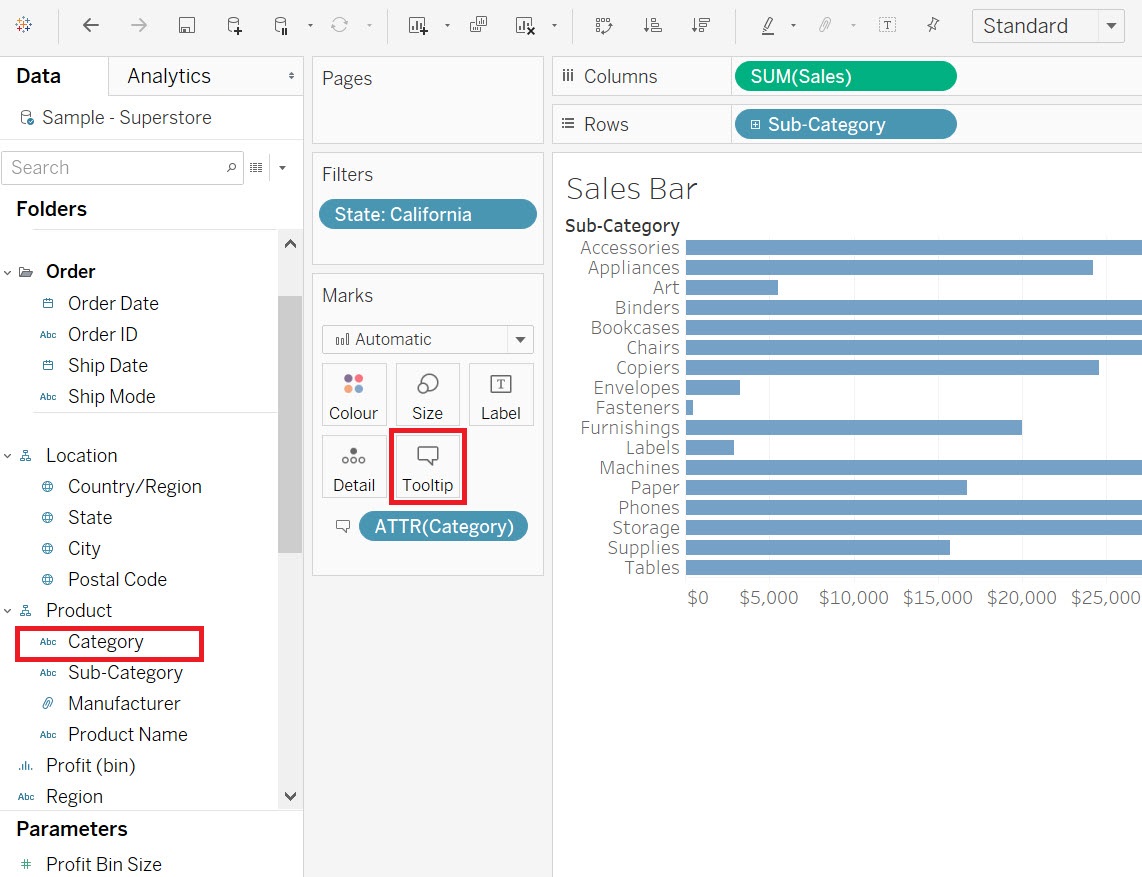Select the Ship Mode field
This screenshot has width=1142, height=877.
click(x=111, y=396)
